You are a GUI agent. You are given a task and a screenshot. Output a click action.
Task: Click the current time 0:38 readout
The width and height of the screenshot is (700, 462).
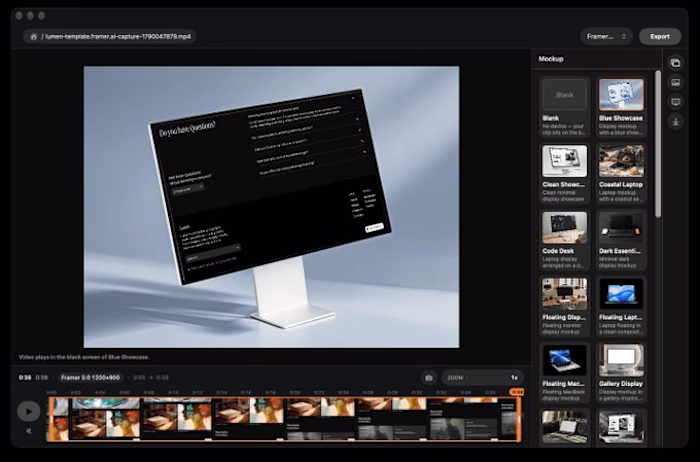(x=25, y=378)
